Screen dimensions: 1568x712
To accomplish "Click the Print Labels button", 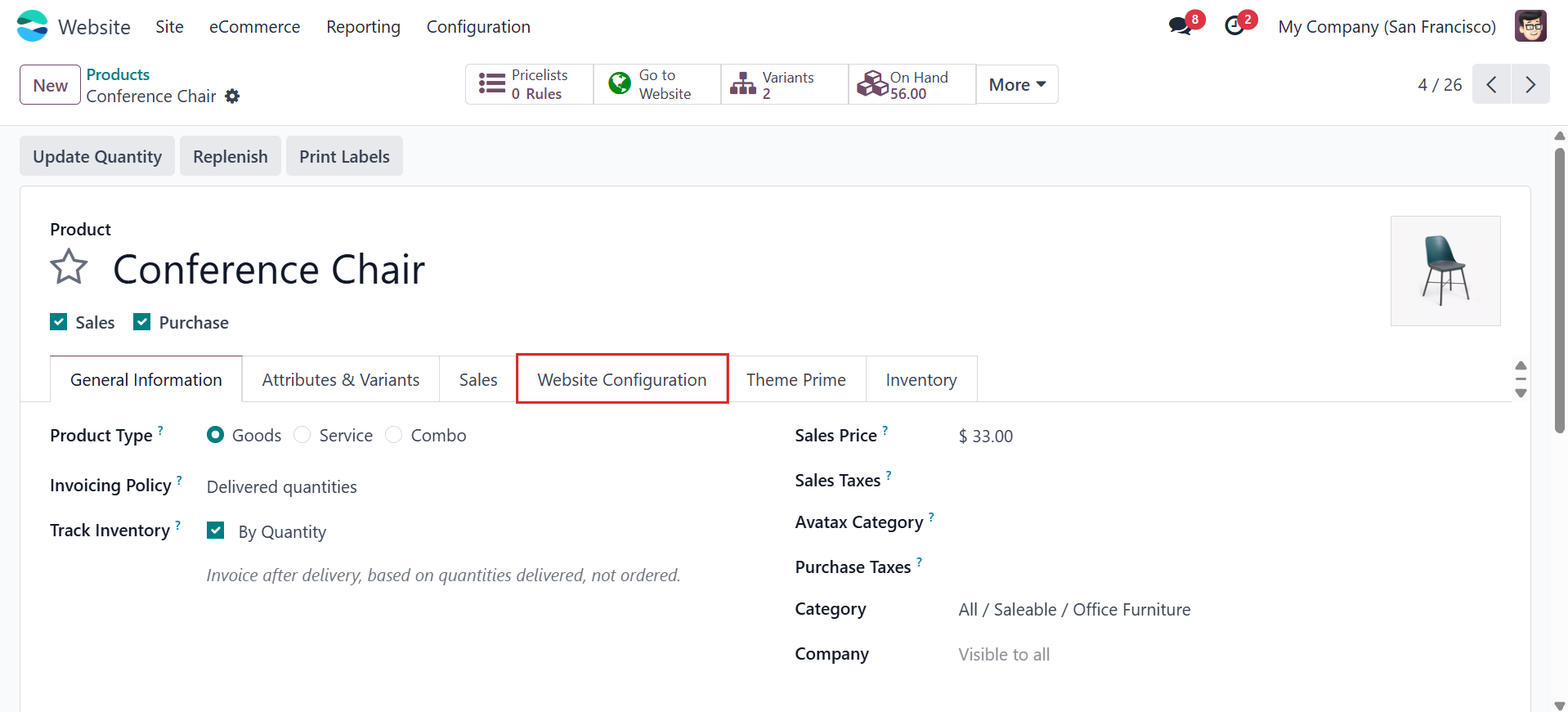I will [344, 156].
